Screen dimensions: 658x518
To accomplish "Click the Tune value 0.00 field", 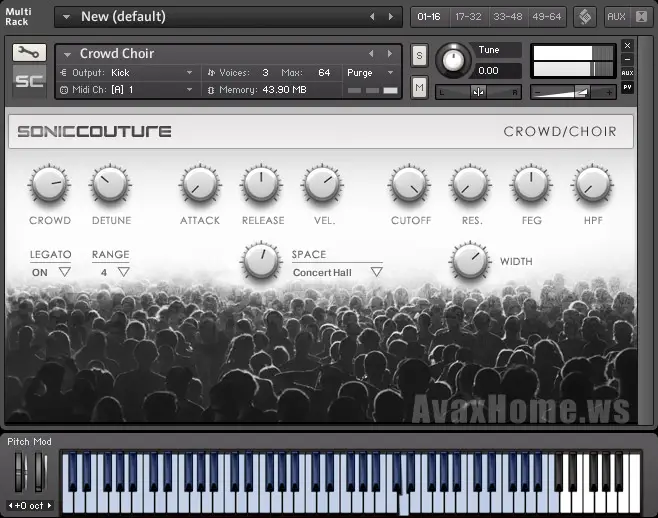I will coord(497,71).
